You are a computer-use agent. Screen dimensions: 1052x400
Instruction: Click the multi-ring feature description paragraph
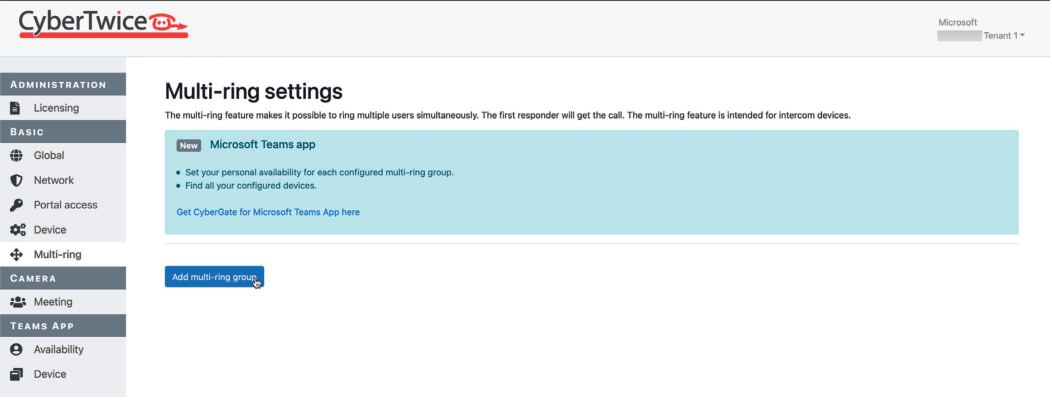pyautogui.click(x=508, y=115)
